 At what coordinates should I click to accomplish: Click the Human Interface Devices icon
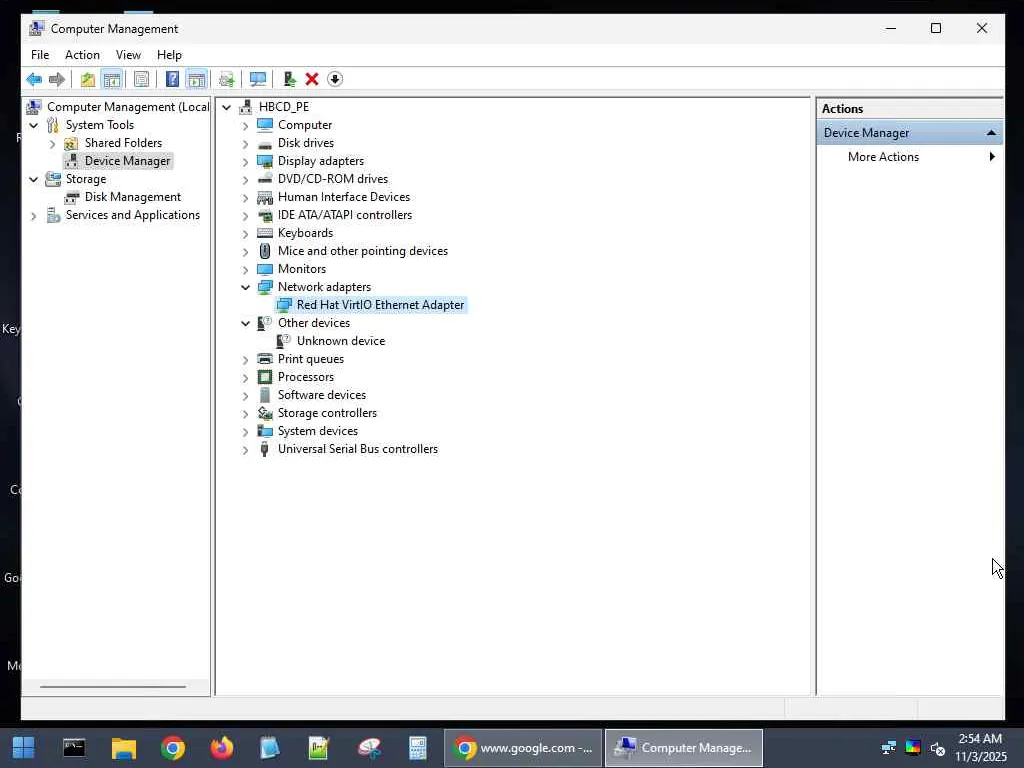tap(264, 197)
